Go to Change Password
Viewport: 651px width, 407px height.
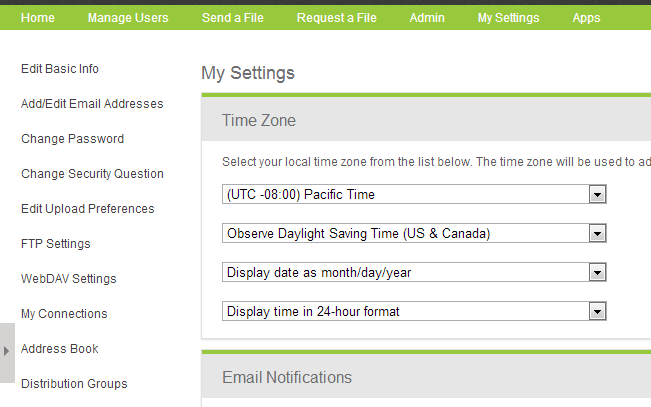72,139
